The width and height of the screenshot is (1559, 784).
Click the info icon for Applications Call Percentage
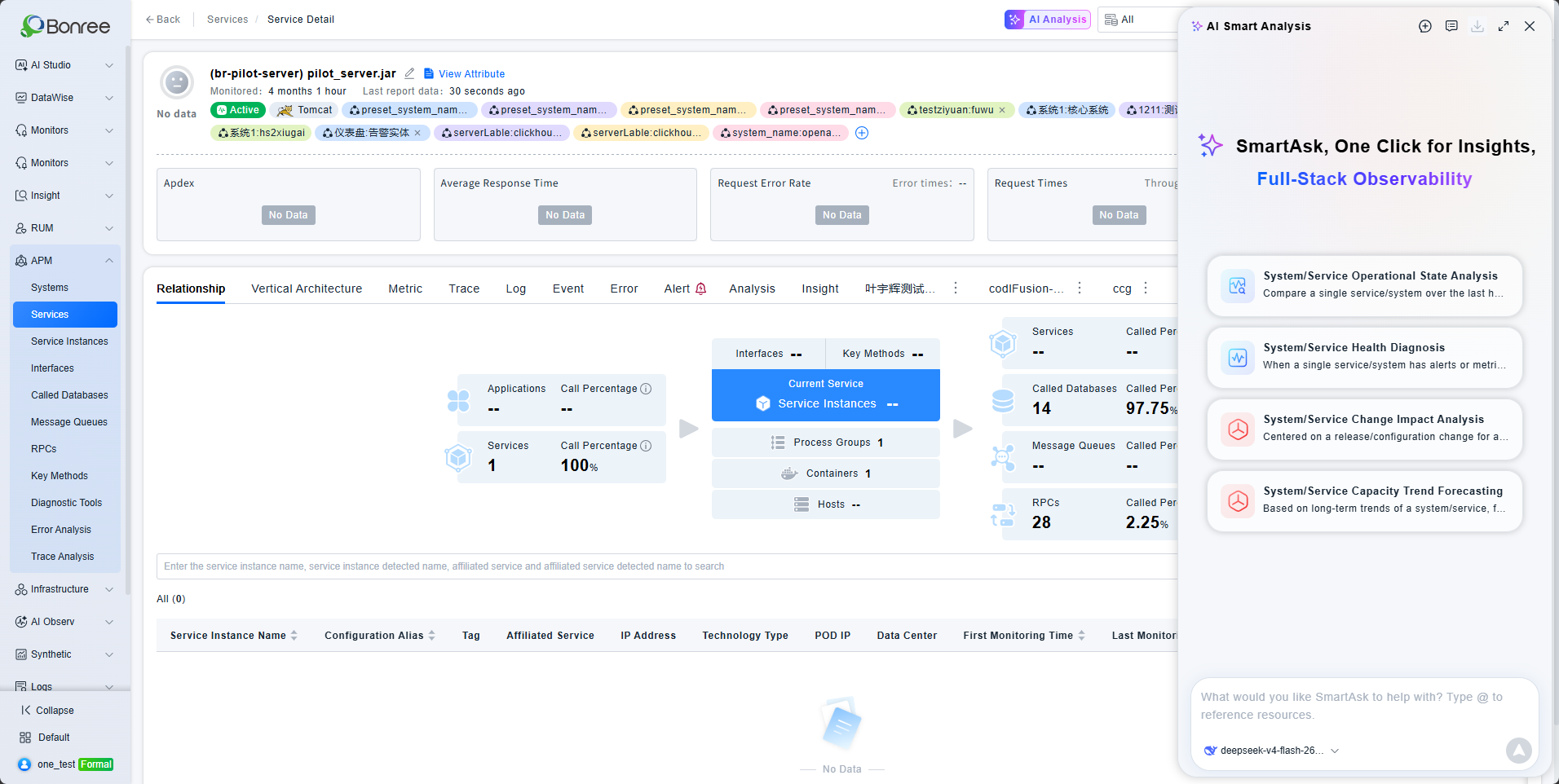coord(646,389)
